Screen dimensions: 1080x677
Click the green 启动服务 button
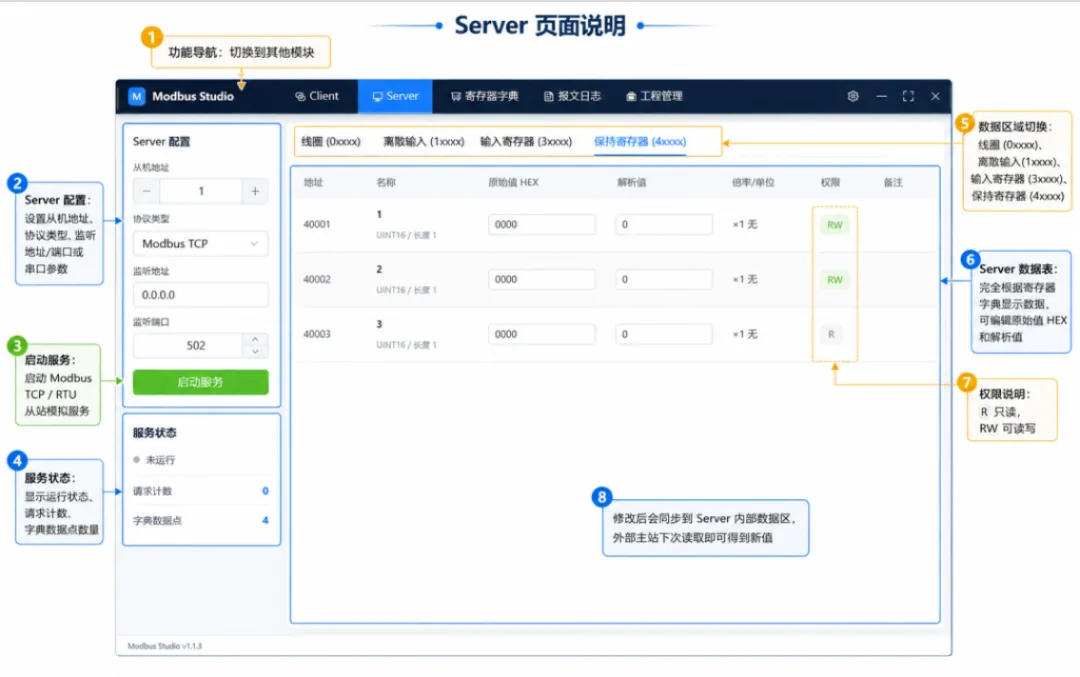[200, 382]
